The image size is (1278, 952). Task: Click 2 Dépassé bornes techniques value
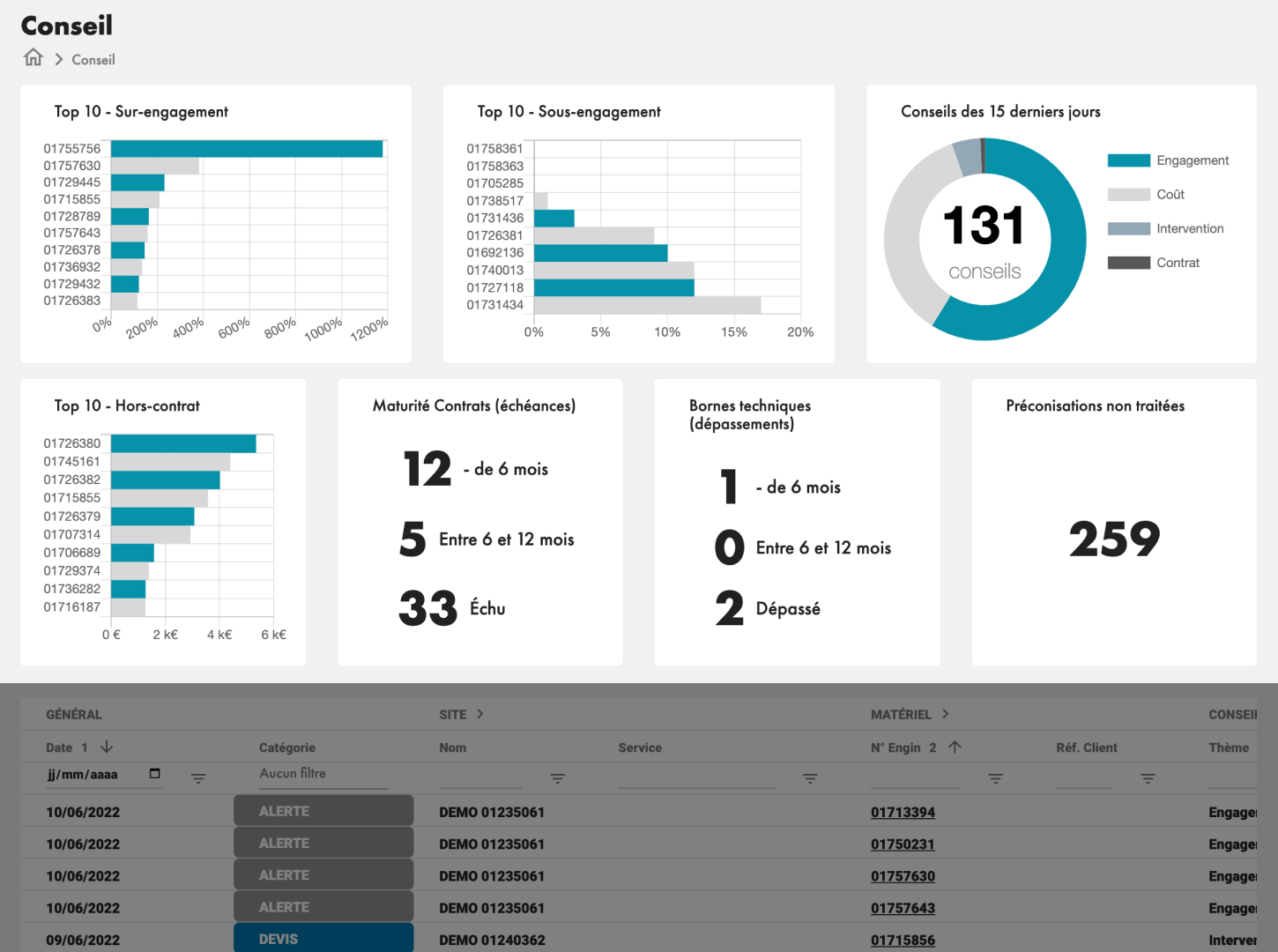730,608
